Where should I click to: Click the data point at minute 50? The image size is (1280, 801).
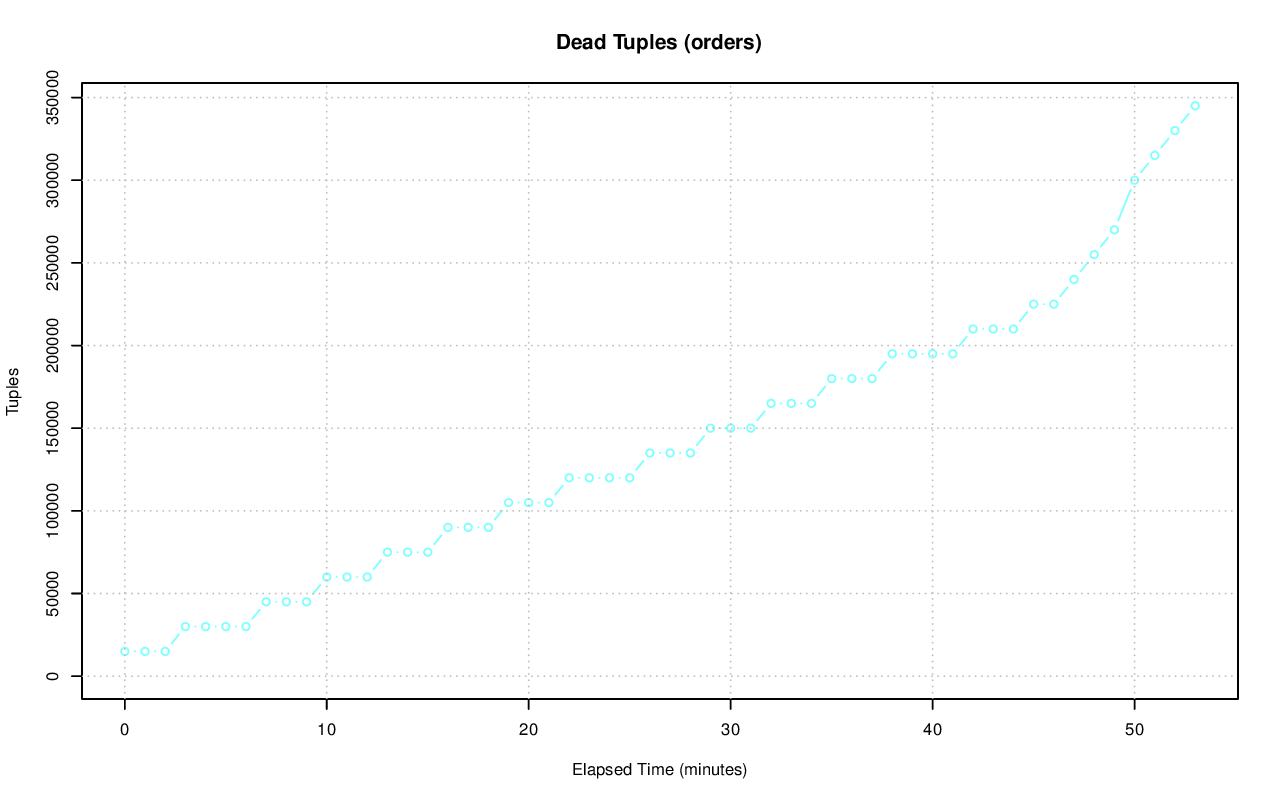coord(1134,180)
